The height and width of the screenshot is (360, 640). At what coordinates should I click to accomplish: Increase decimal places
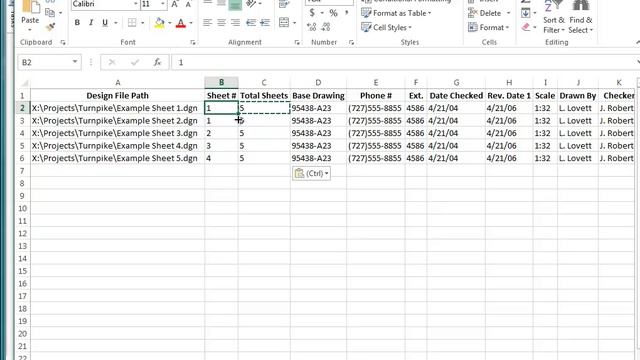click(x=311, y=27)
